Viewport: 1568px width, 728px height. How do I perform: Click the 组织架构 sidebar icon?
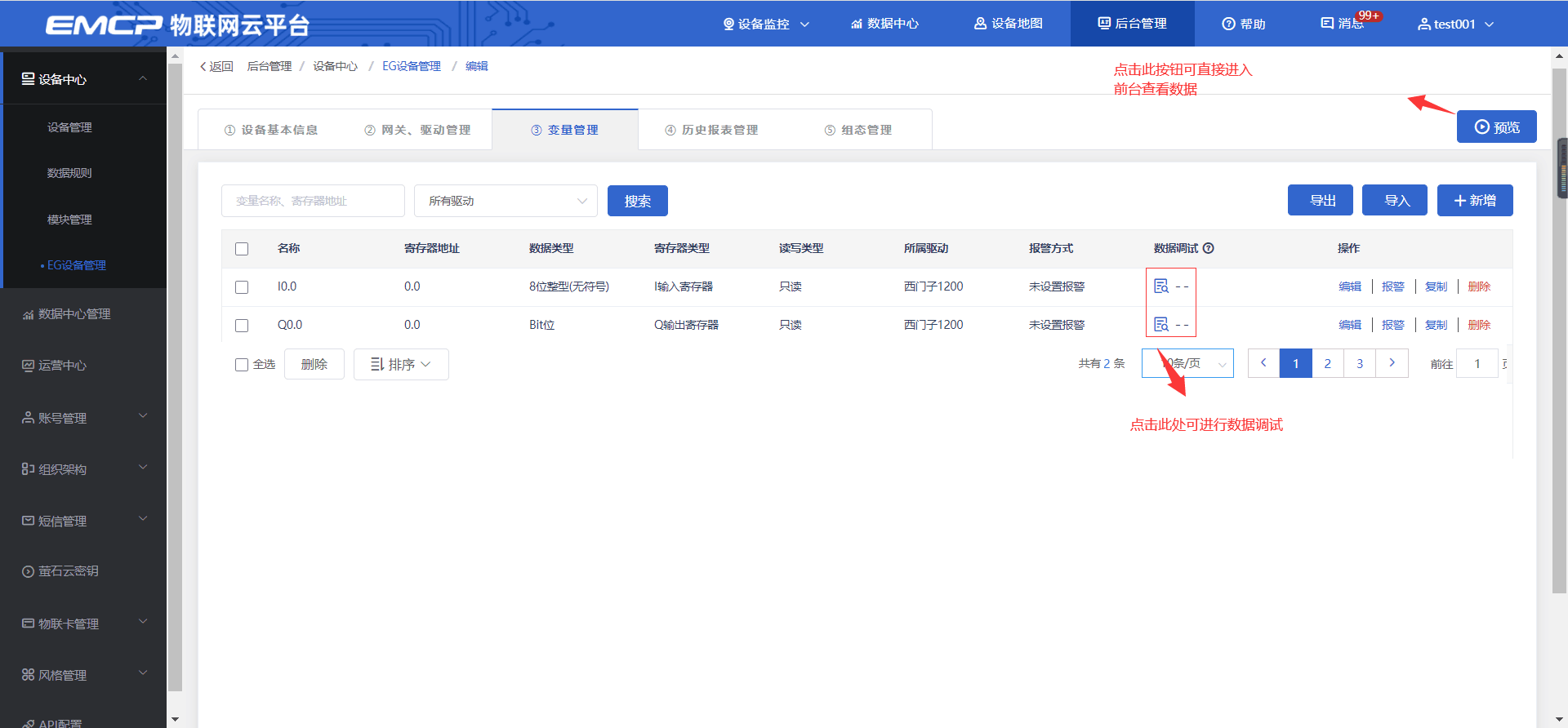click(x=28, y=469)
